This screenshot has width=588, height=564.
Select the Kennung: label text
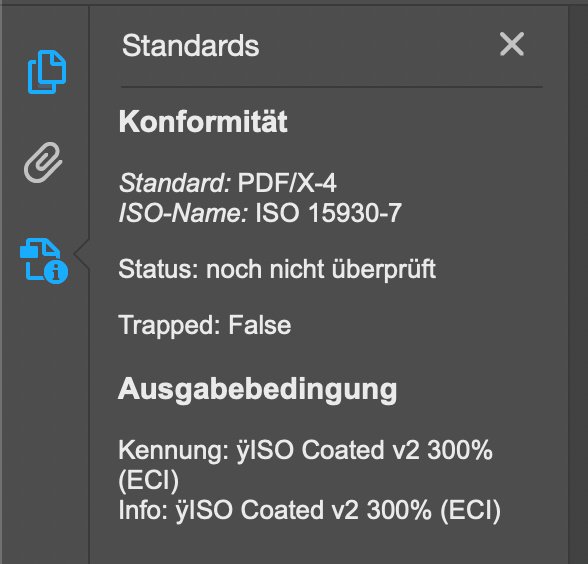174,450
